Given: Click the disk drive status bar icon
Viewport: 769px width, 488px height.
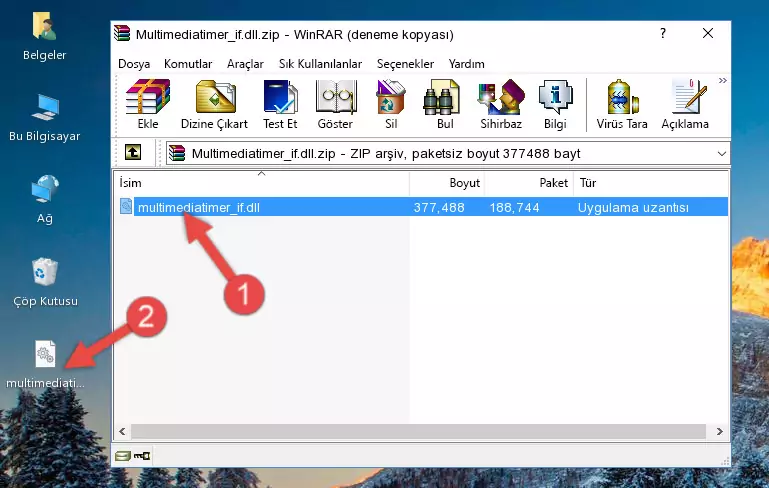Looking at the screenshot, I should pyautogui.click(x=123, y=456).
